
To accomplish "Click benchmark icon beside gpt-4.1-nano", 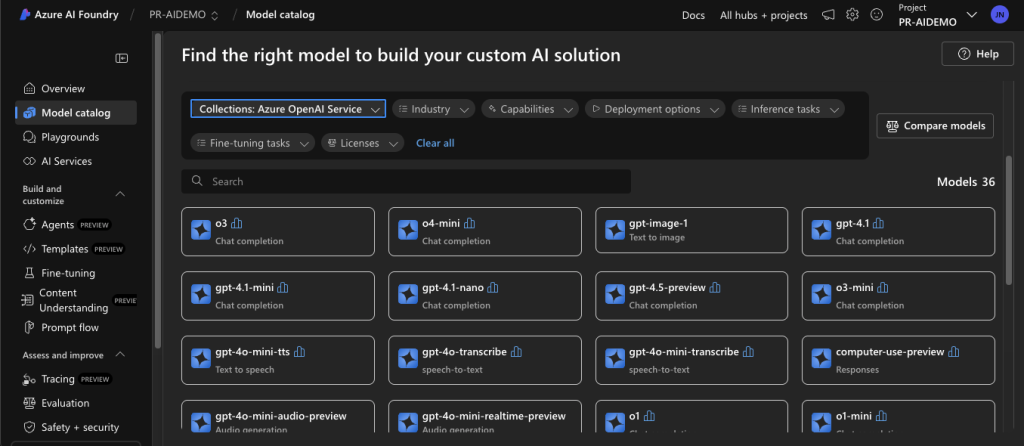I will point(493,287).
